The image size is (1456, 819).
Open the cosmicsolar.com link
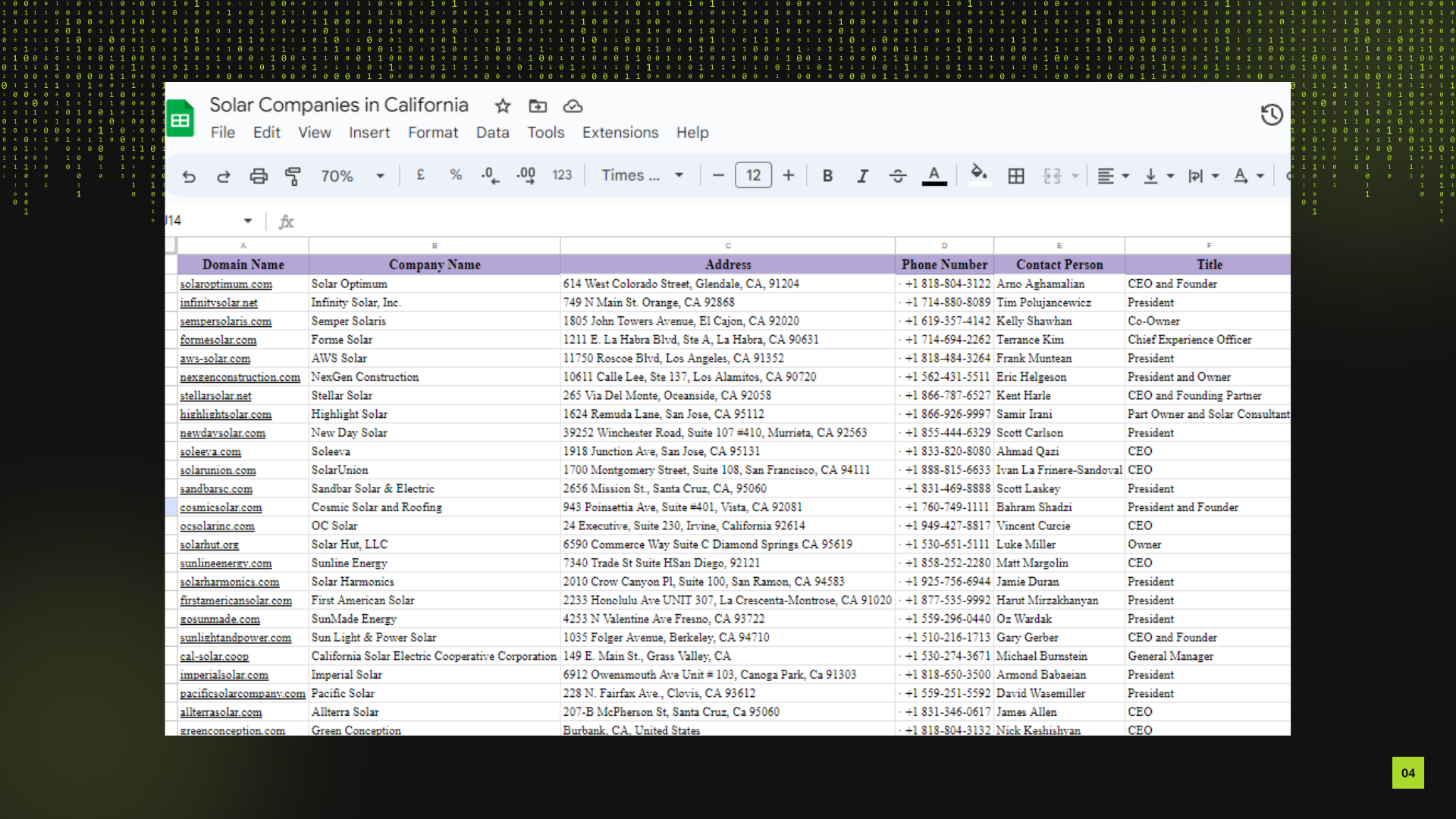221,507
